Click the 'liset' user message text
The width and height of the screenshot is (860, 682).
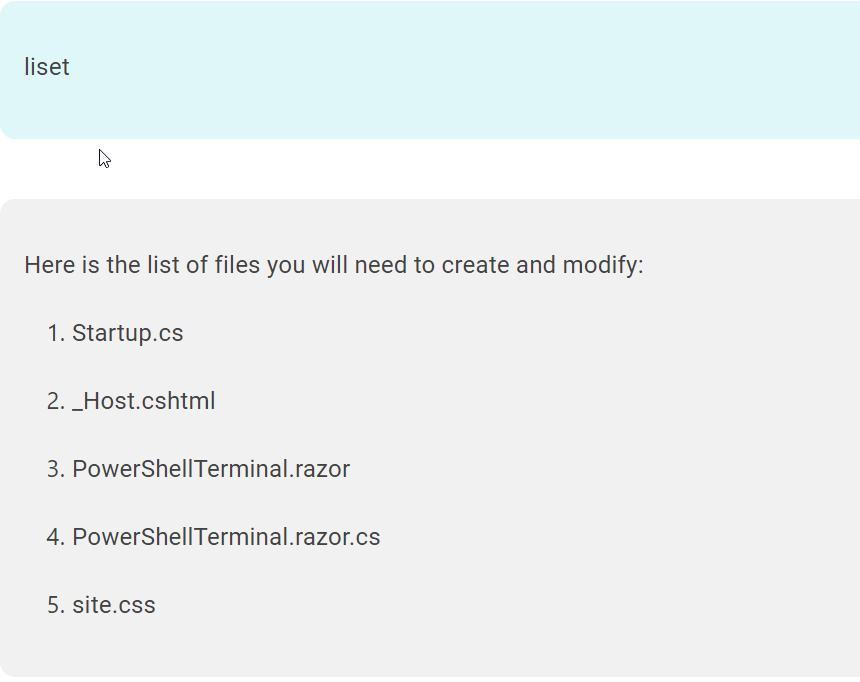(47, 67)
